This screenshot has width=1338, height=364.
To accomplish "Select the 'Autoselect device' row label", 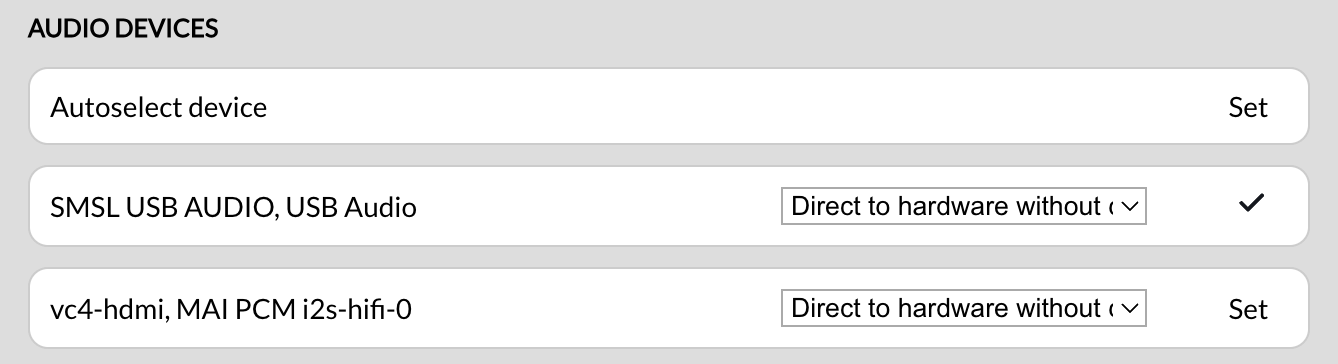I will point(159,107).
